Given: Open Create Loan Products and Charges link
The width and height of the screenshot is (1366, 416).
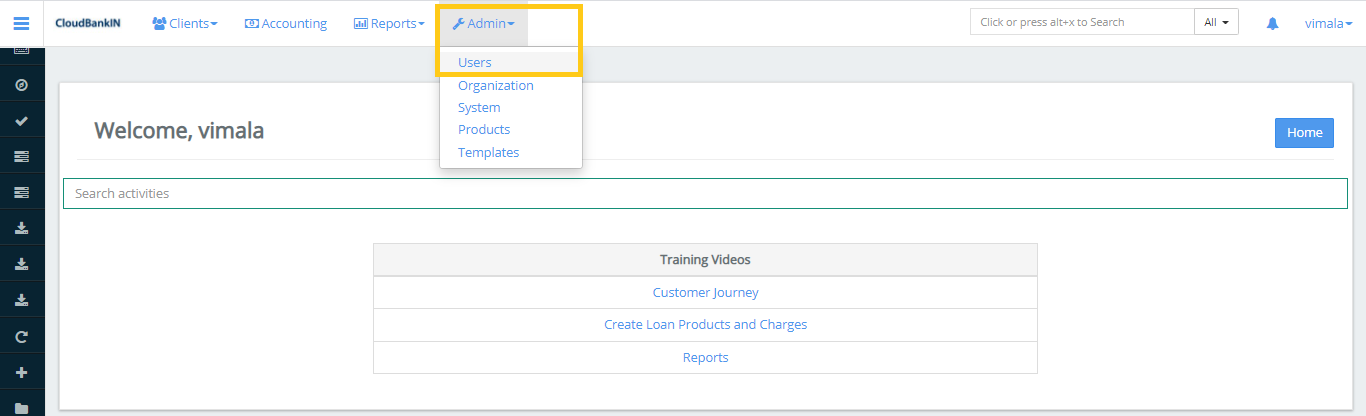Looking at the screenshot, I should [705, 324].
